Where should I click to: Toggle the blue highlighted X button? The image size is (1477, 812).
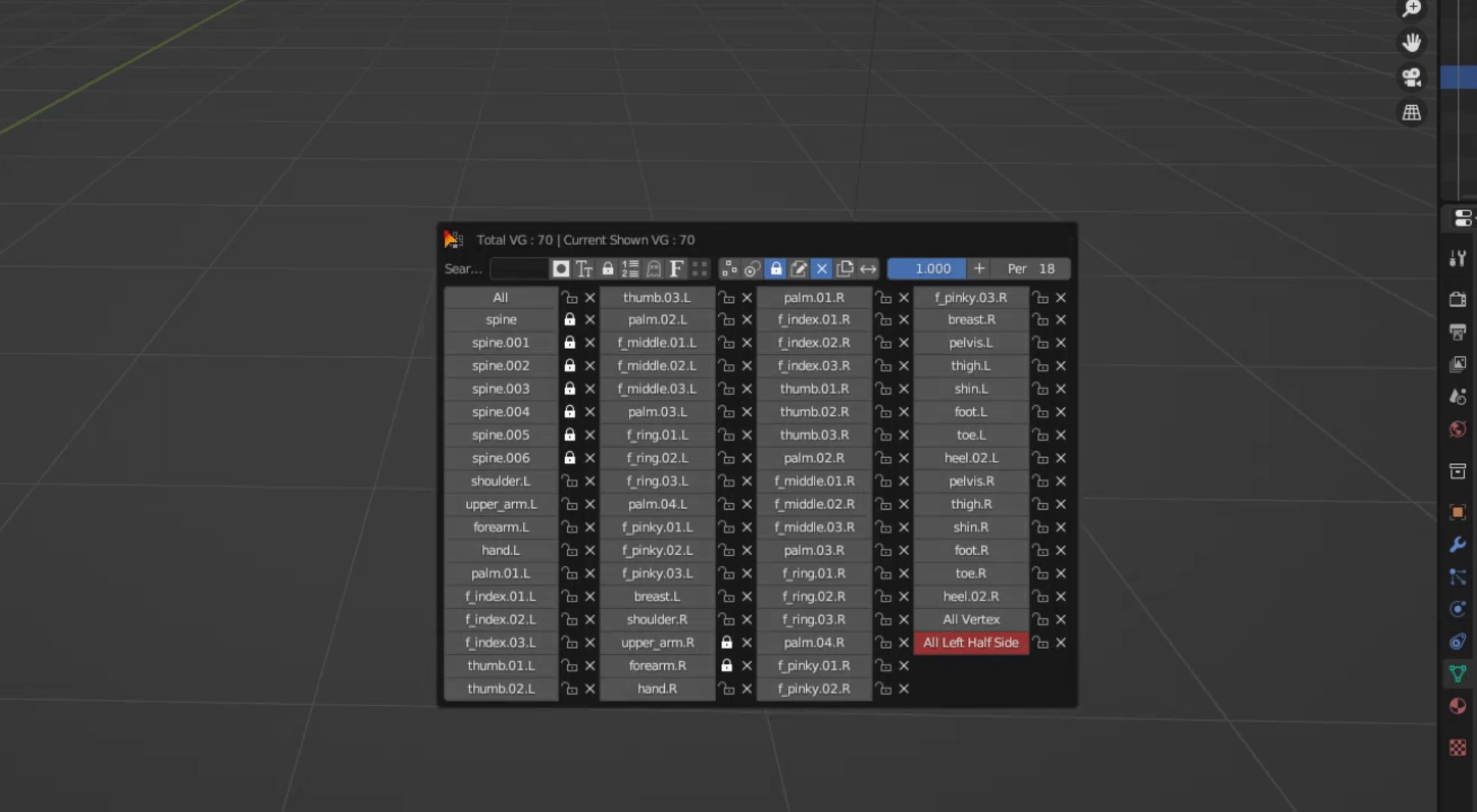tap(821, 268)
